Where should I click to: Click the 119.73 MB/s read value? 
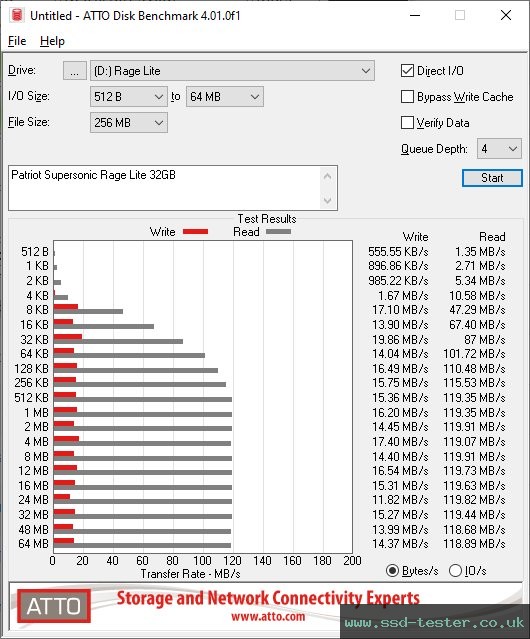coord(474,471)
